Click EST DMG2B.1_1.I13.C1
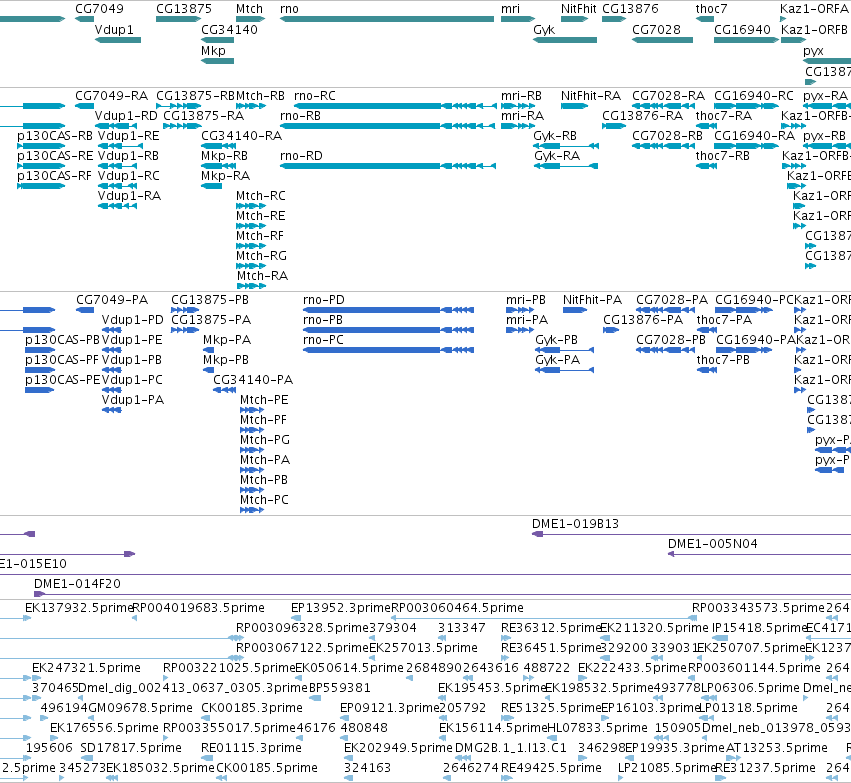The width and height of the screenshot is (851, 783). tap(511, 748)
